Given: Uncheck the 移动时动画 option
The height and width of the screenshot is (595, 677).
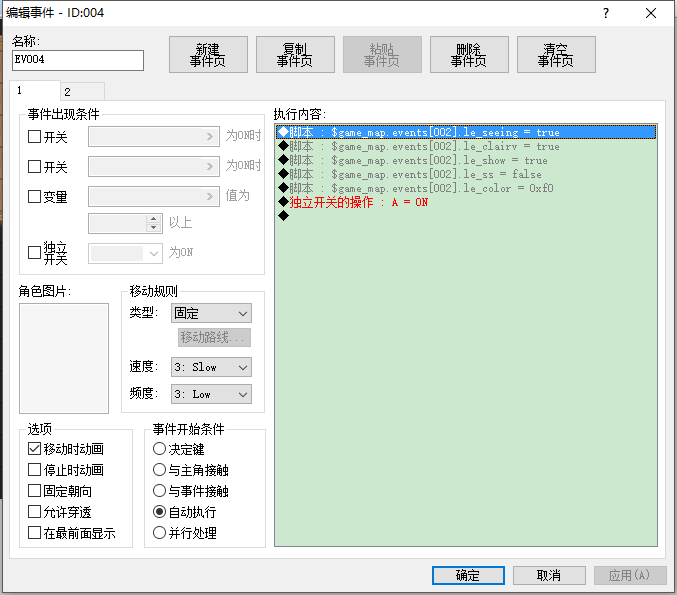Looking at the screenshot, I should tap(34, 449).
